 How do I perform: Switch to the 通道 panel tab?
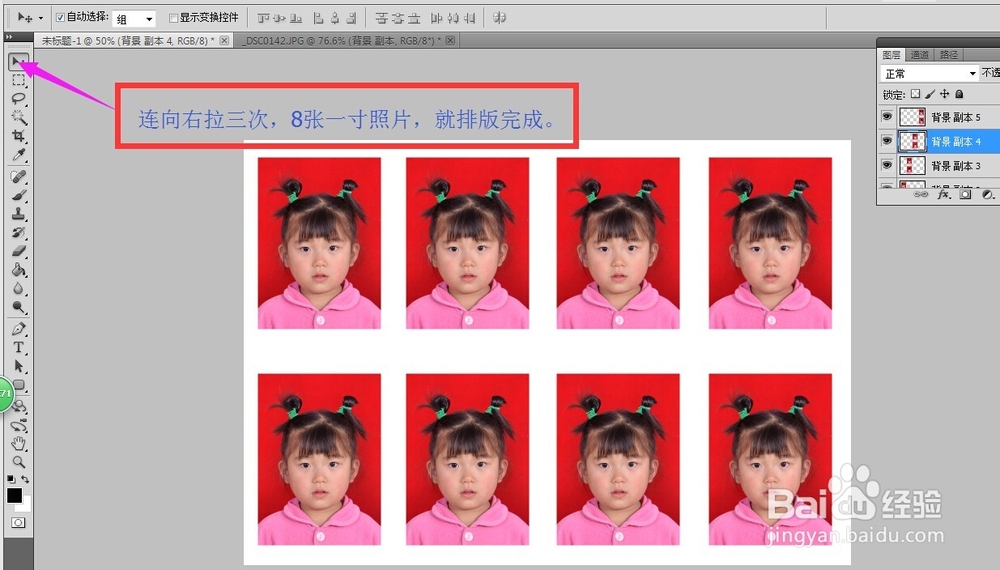pos(919,55)
